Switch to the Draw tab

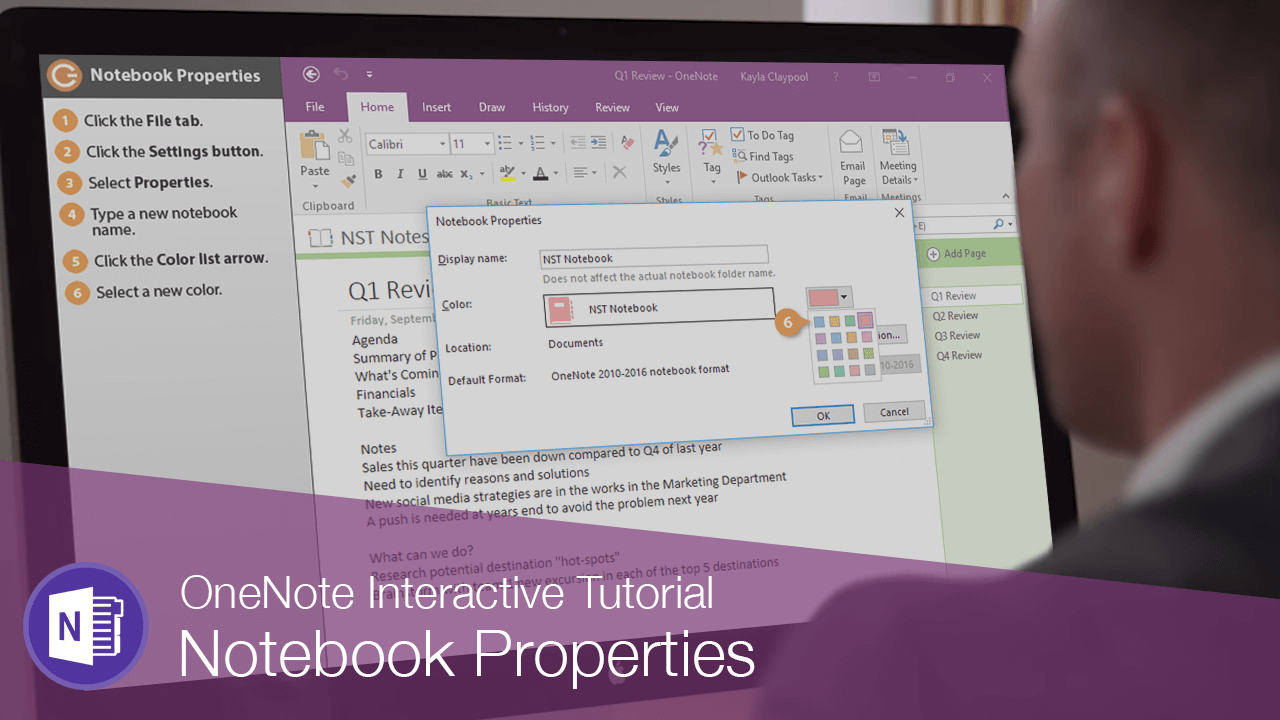pos(492,107)
